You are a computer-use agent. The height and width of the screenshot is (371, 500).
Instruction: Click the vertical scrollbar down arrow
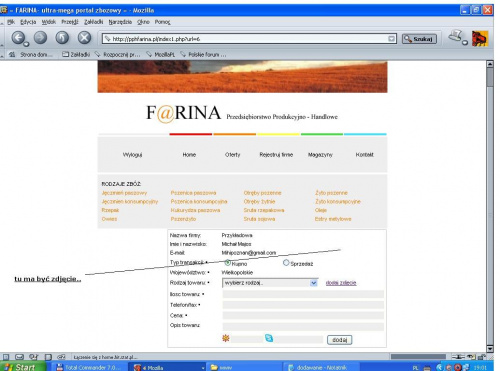point(490,349)
